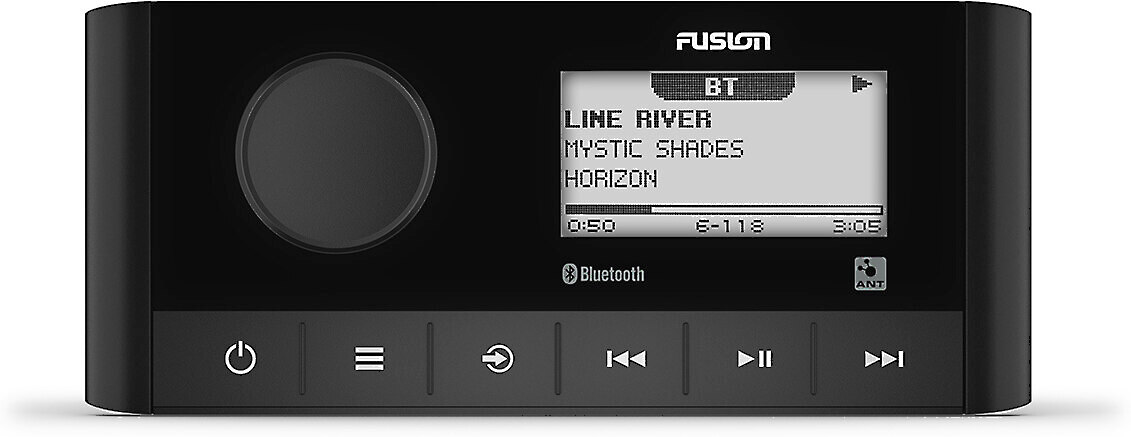
Task: Click total duration 3:05
Action: click(x=857, y=226)
